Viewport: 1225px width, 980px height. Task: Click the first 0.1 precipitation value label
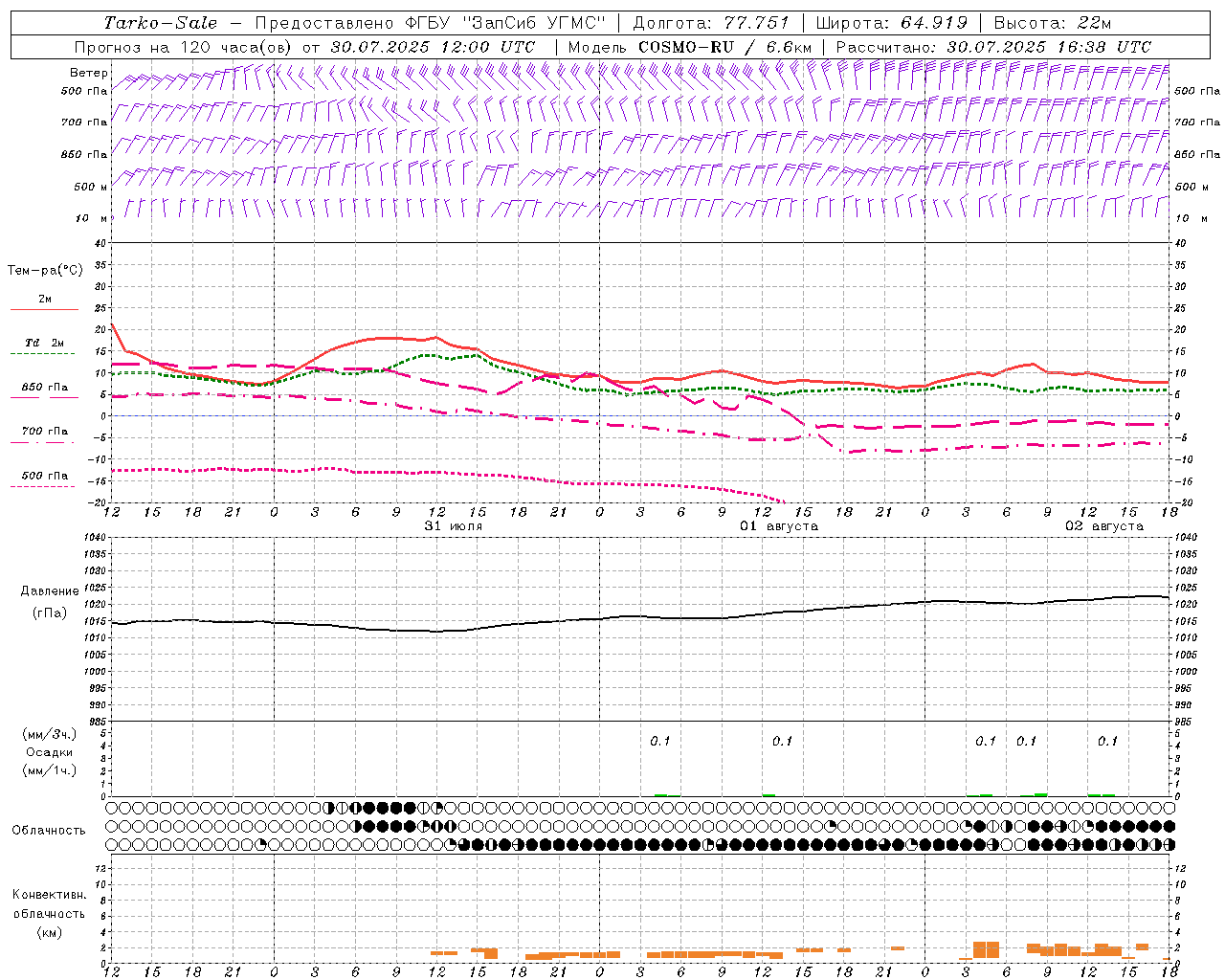pyautogui.click(x=660, y=741)
